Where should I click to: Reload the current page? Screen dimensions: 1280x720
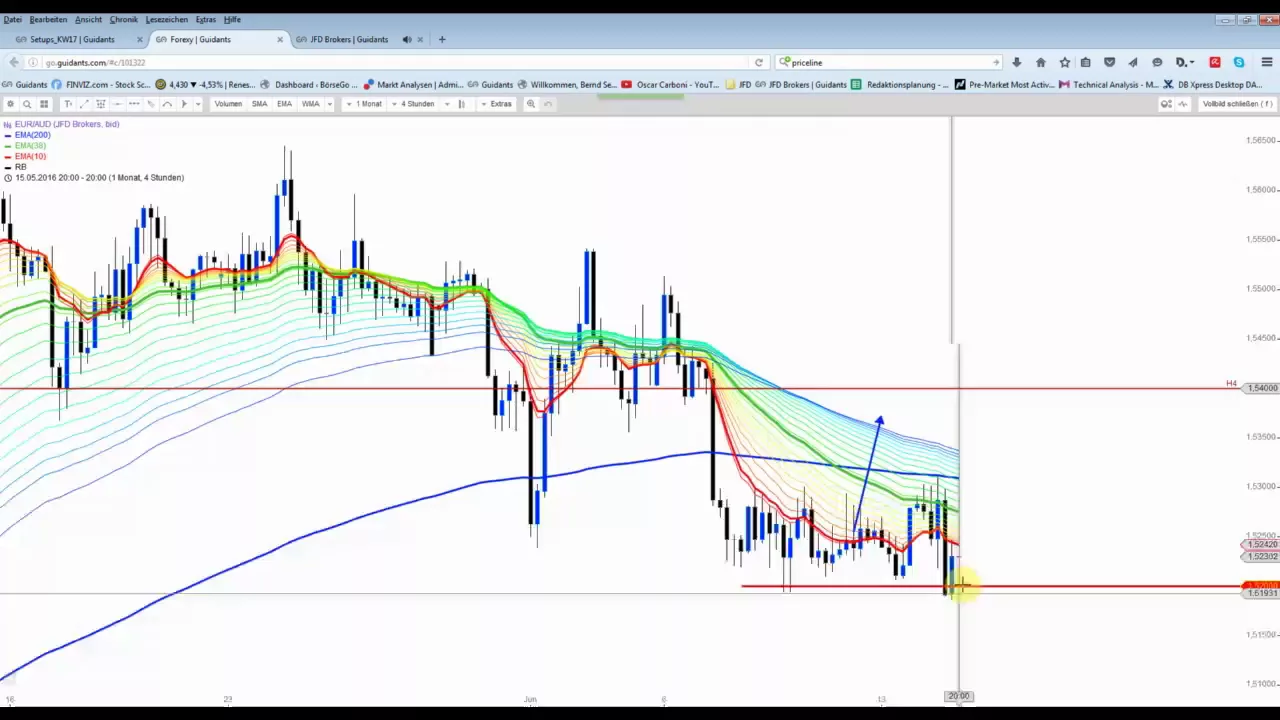(x=759, y=62)
